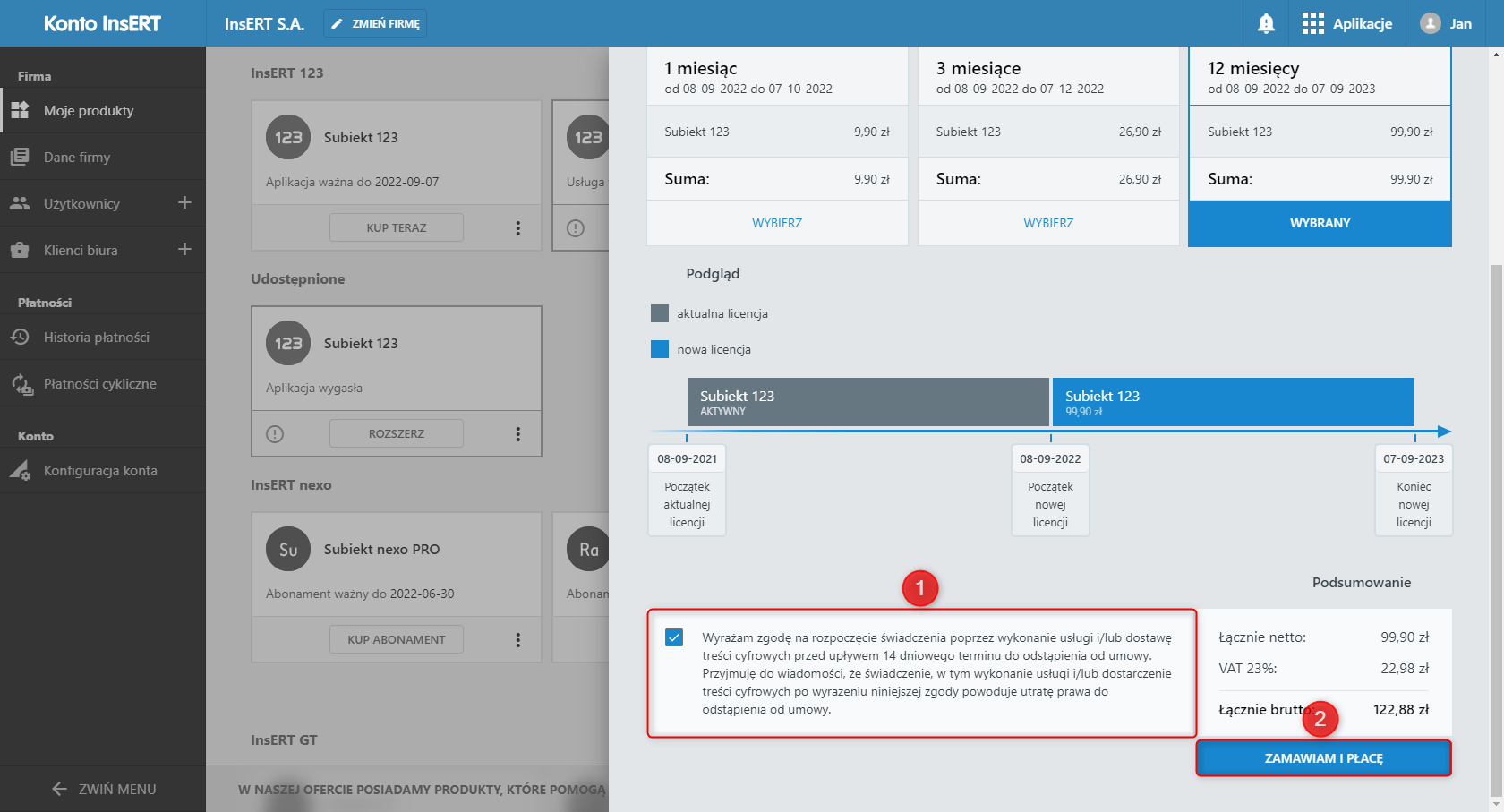
Task: Open Moje produkty menu item
Action: tap(103, 110)
